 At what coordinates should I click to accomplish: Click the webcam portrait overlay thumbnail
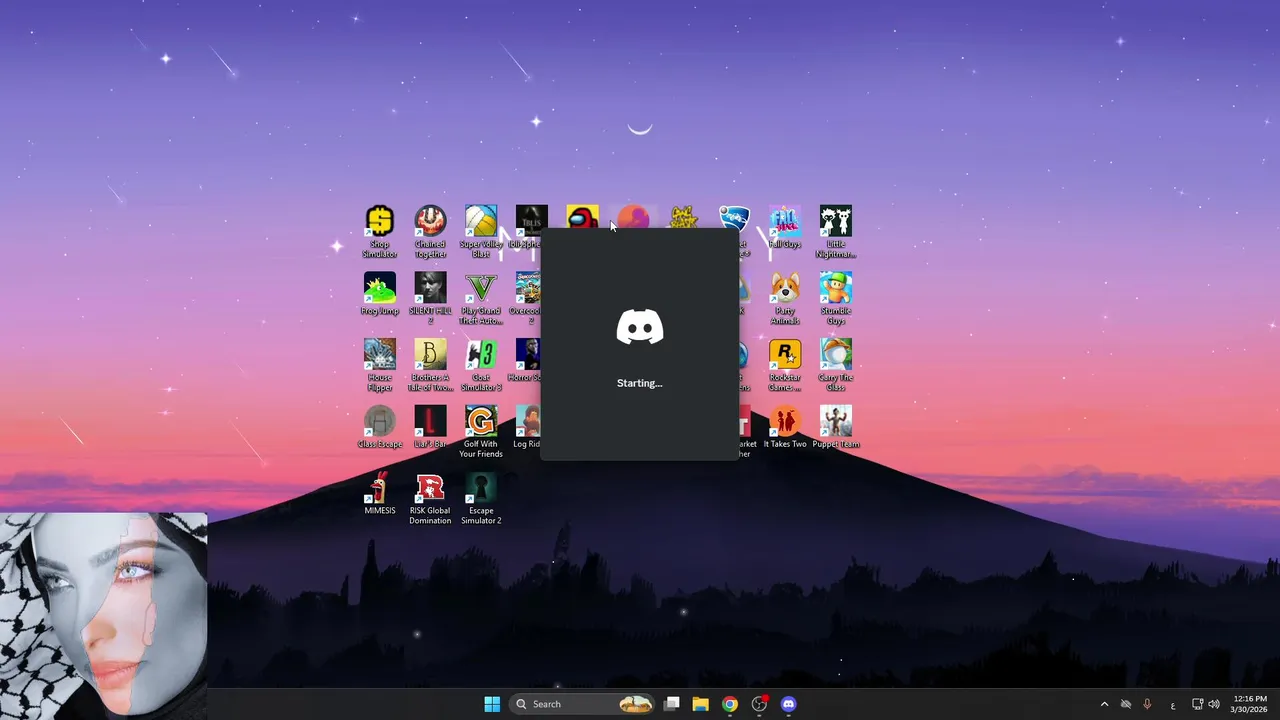103,616
